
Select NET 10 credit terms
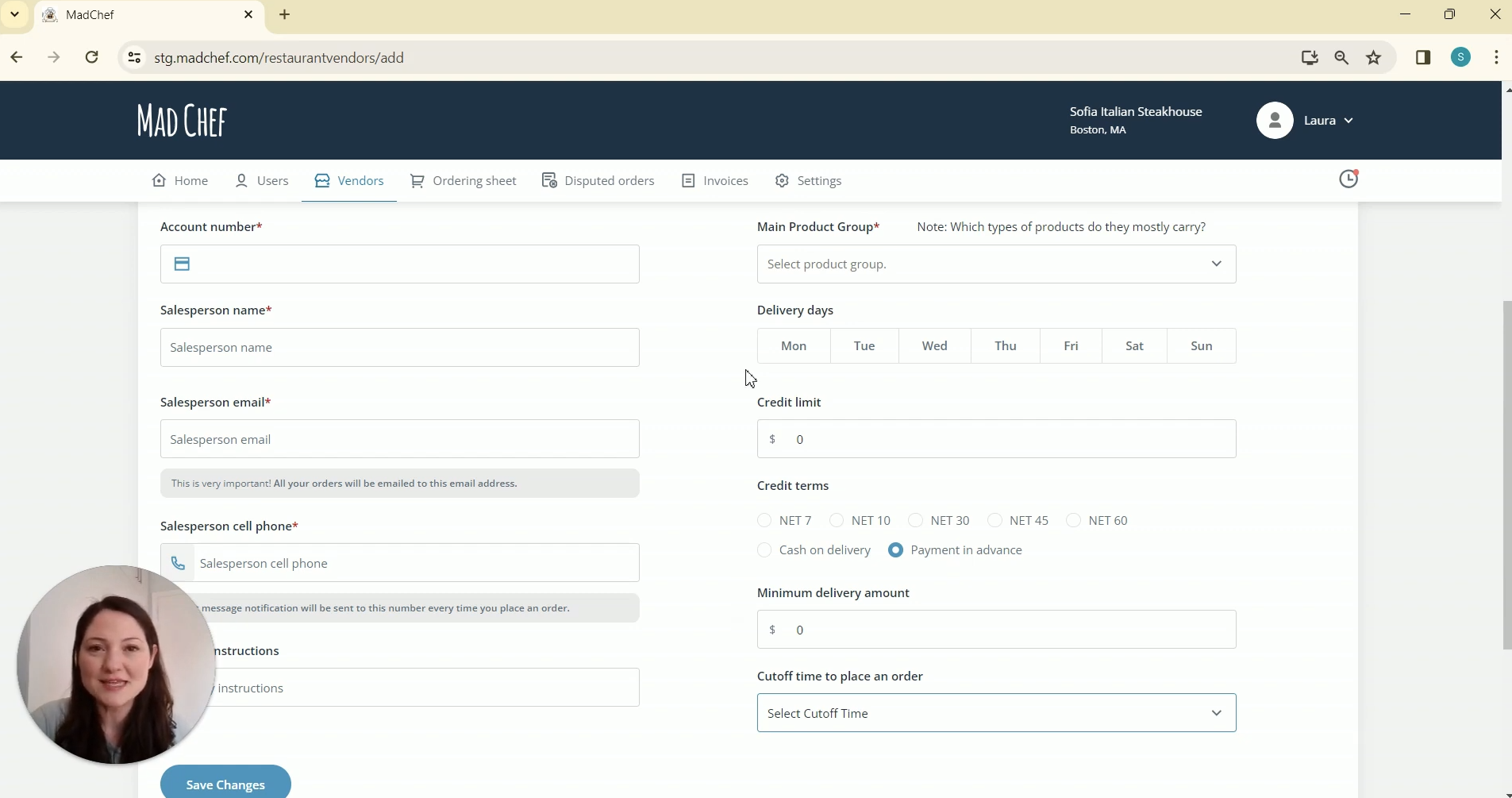tap(837, 521)
